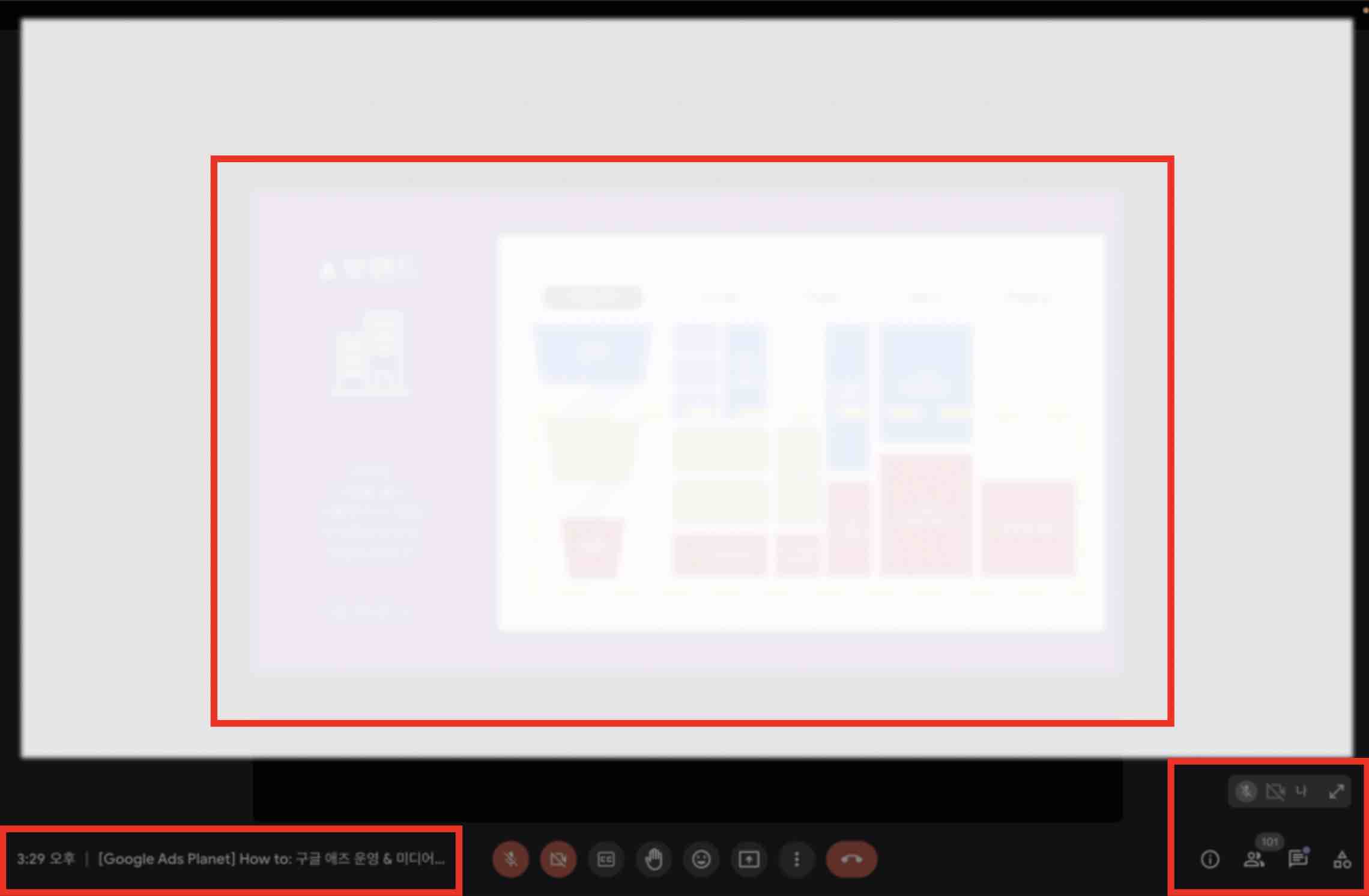Viewport: 1369px width, 896px height.
Task: Open the activities panel shapes icon
Action: (1342, 859)
